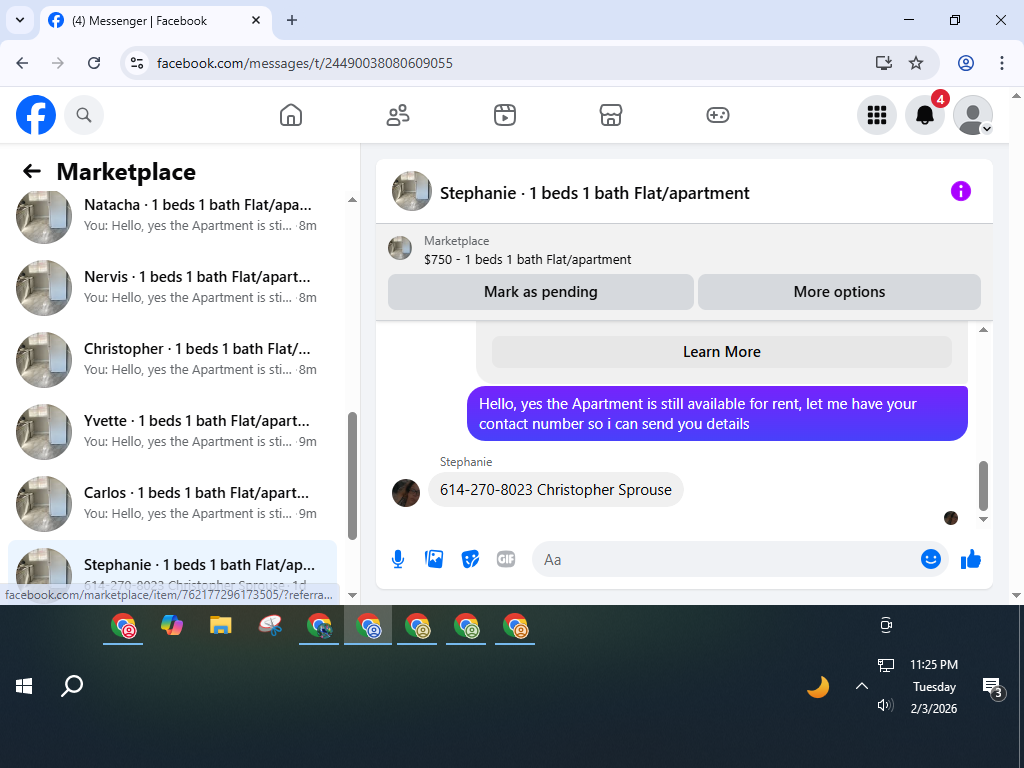
Task: Click Stephanie's chat header listing picture
Action: coord(411,191)
